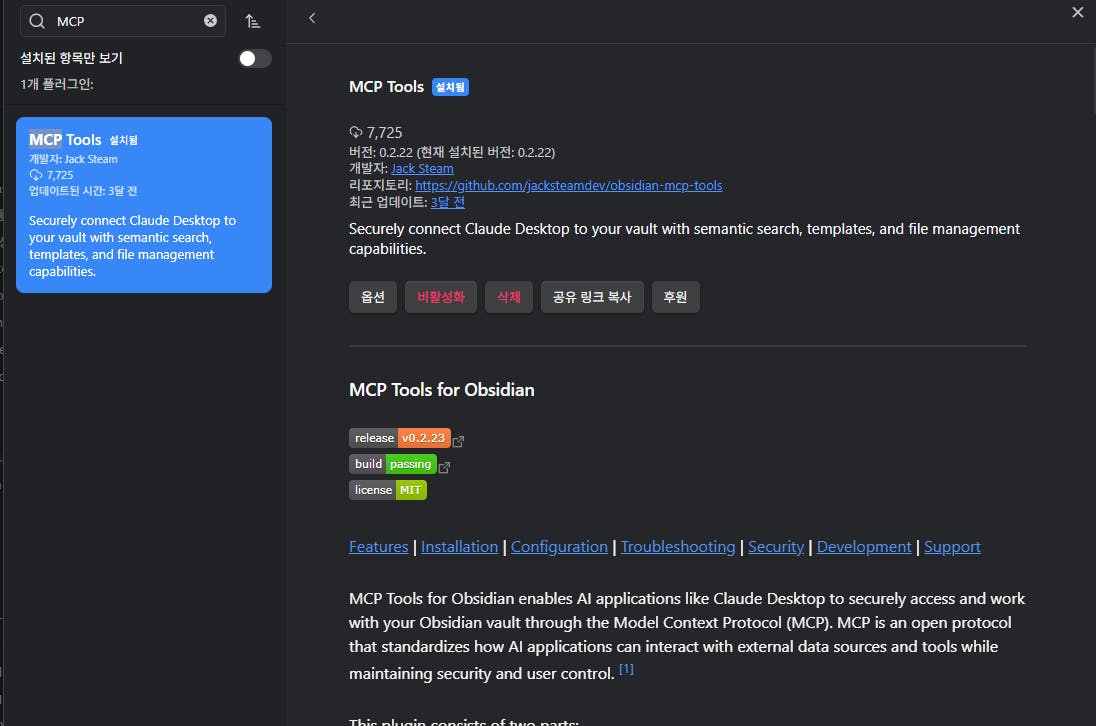Click the MCP Tools for Obsidian heading

coord(442,390)
